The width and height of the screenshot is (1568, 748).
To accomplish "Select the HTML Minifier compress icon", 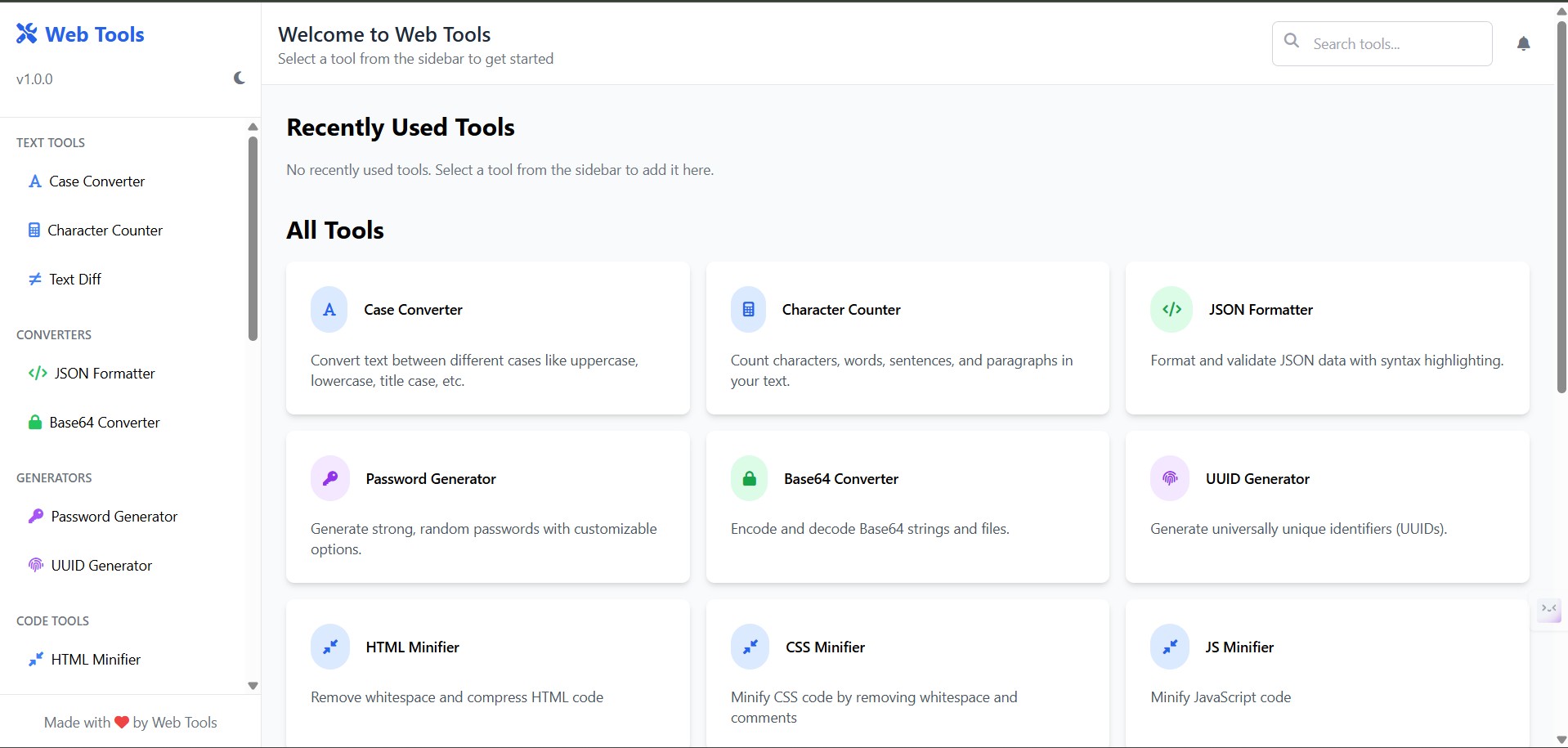I will pos(36,659).
